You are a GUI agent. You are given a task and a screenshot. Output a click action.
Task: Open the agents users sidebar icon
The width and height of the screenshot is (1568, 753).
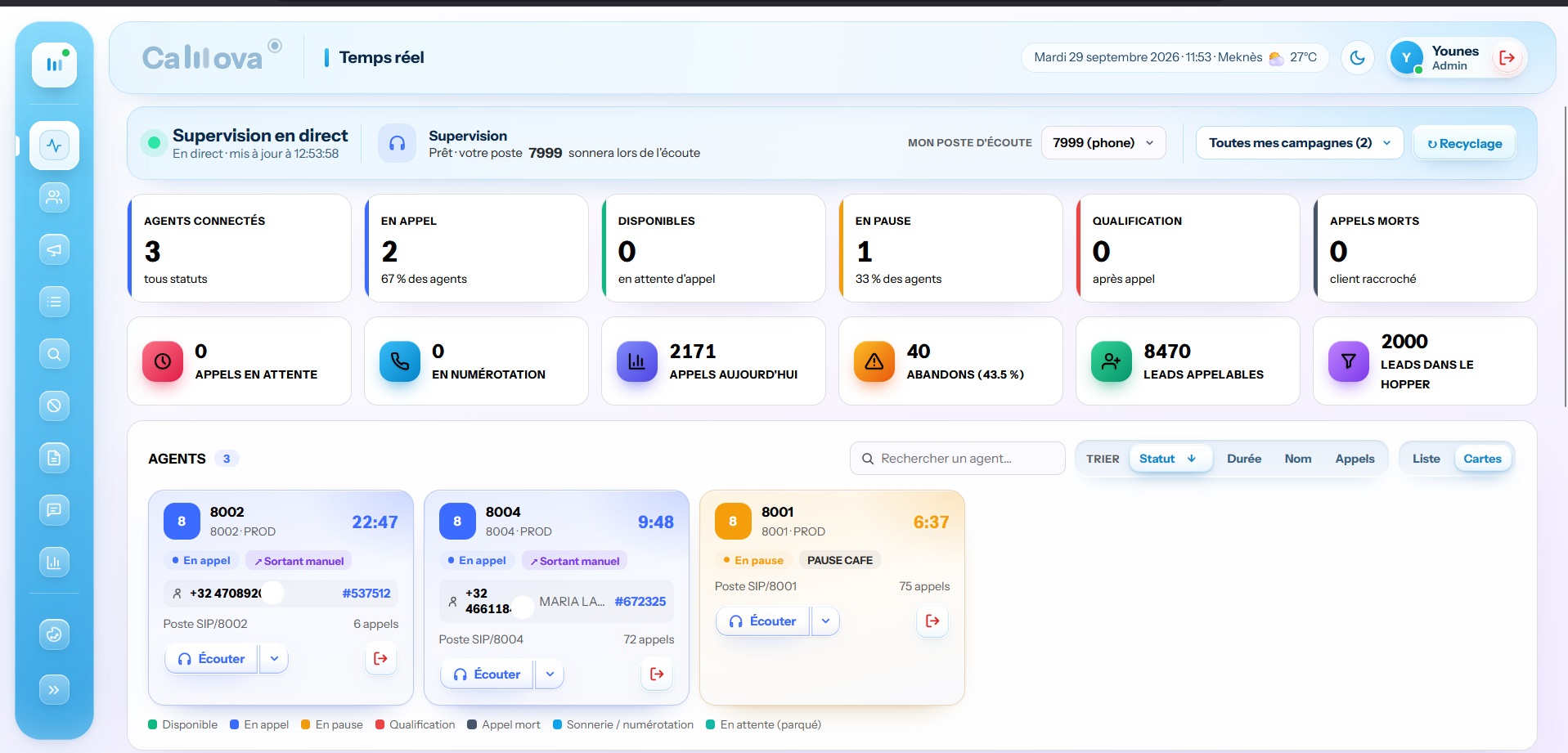pyautogui.click(x=54, y=197)
